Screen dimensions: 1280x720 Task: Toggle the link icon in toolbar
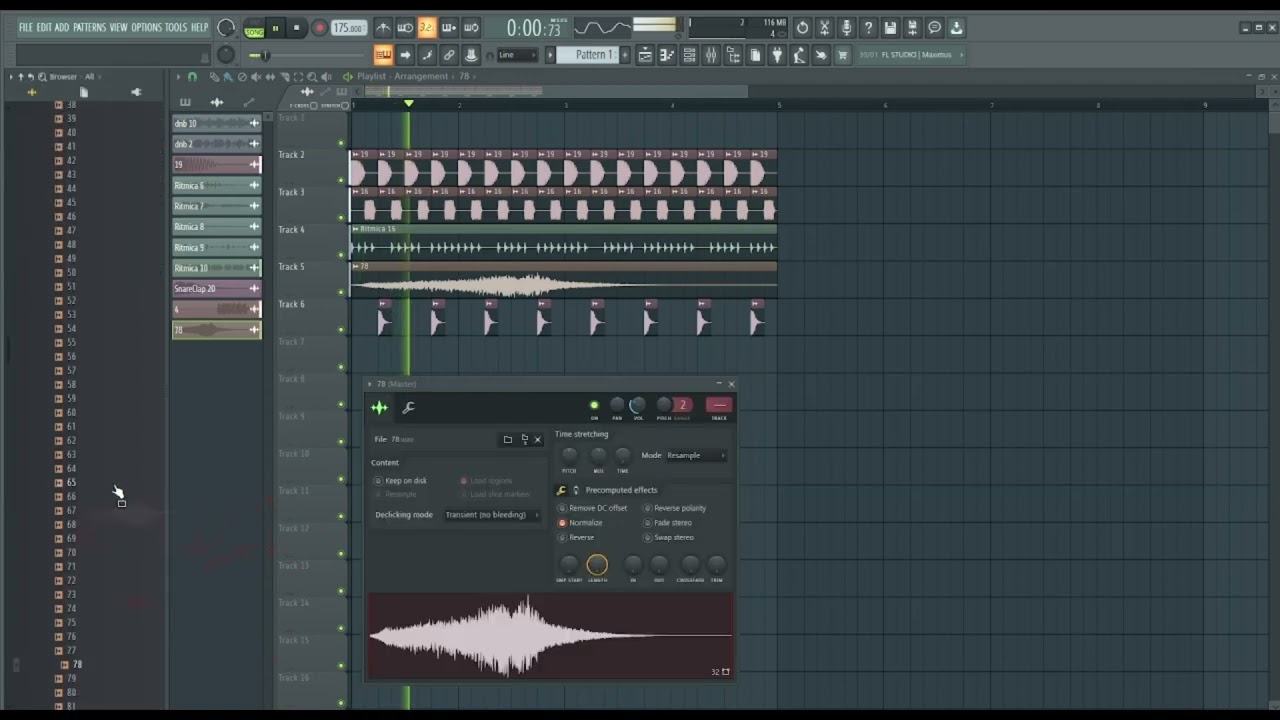tap(449, 55)
